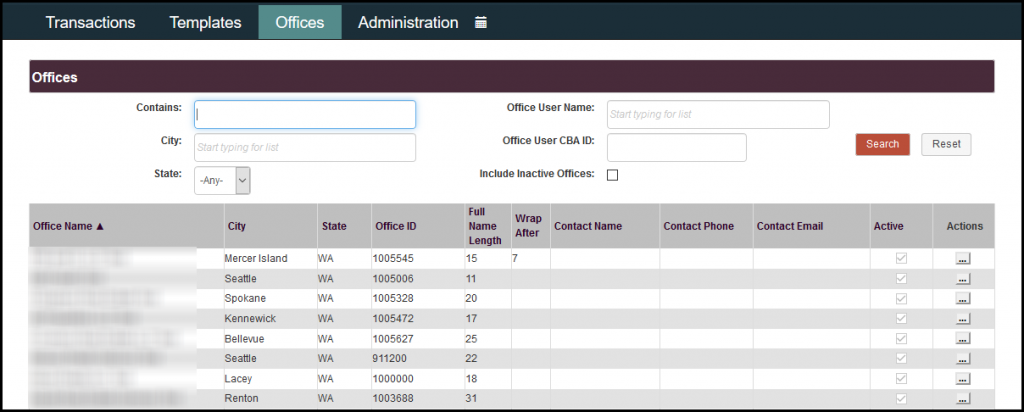
Task: Sort by State column header
Action: [334, 226]
